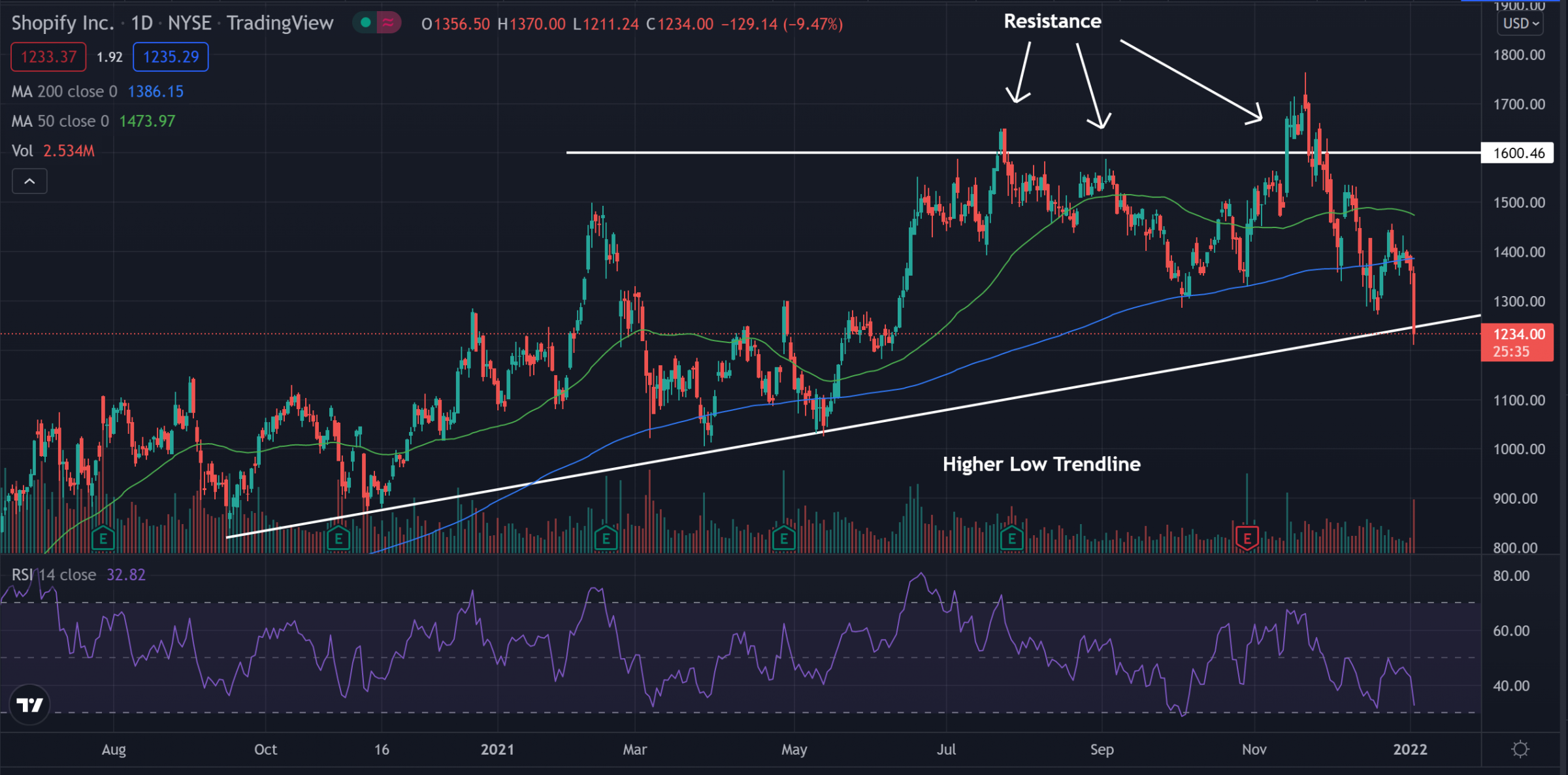The image size is (1568, 775).
Task: Click the 2021 date axis label
Action: pyautogui.click(x=497, y=750)
